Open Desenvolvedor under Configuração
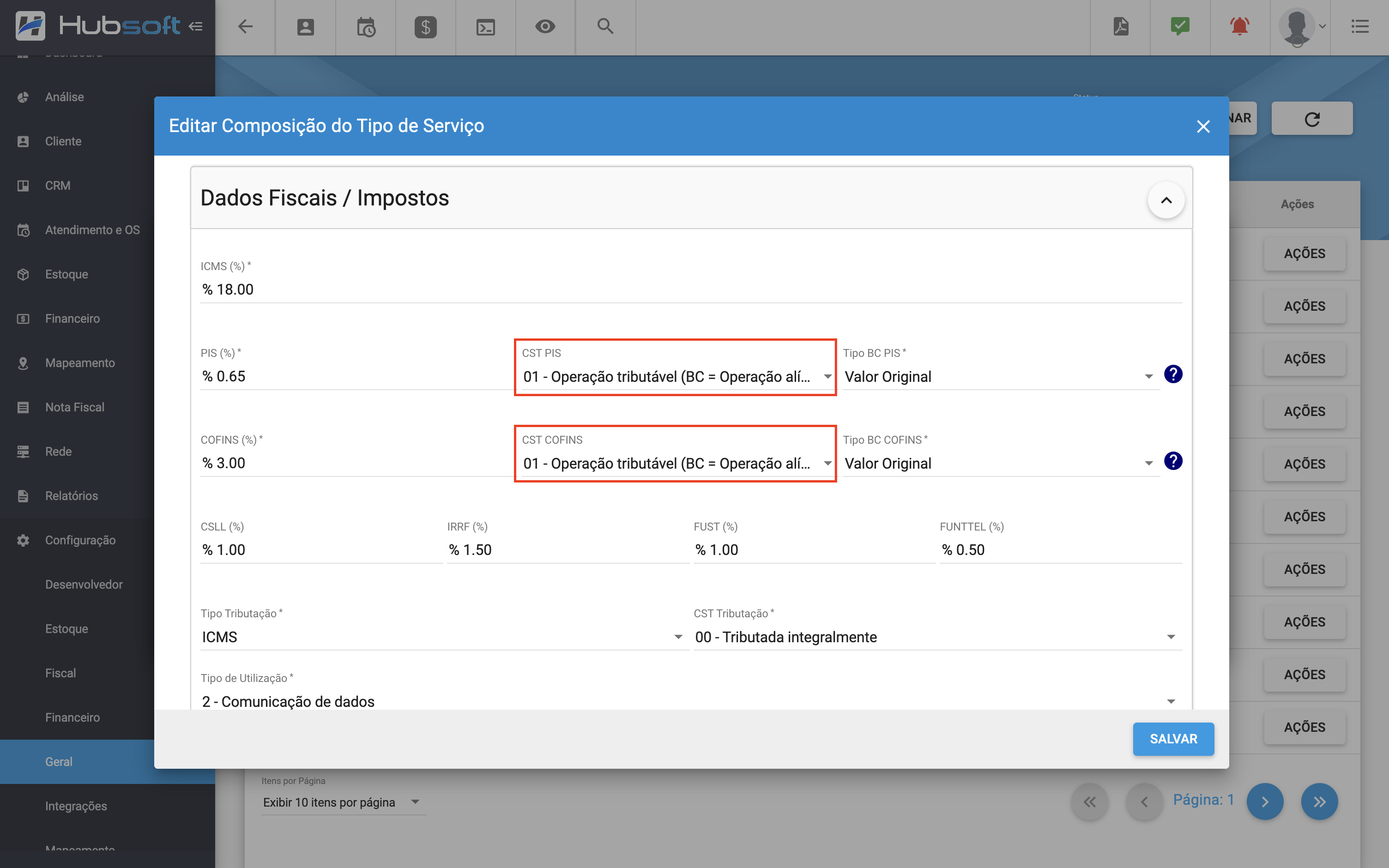The height and width of the screenshot is (868, 1389). tap(84, 585)
